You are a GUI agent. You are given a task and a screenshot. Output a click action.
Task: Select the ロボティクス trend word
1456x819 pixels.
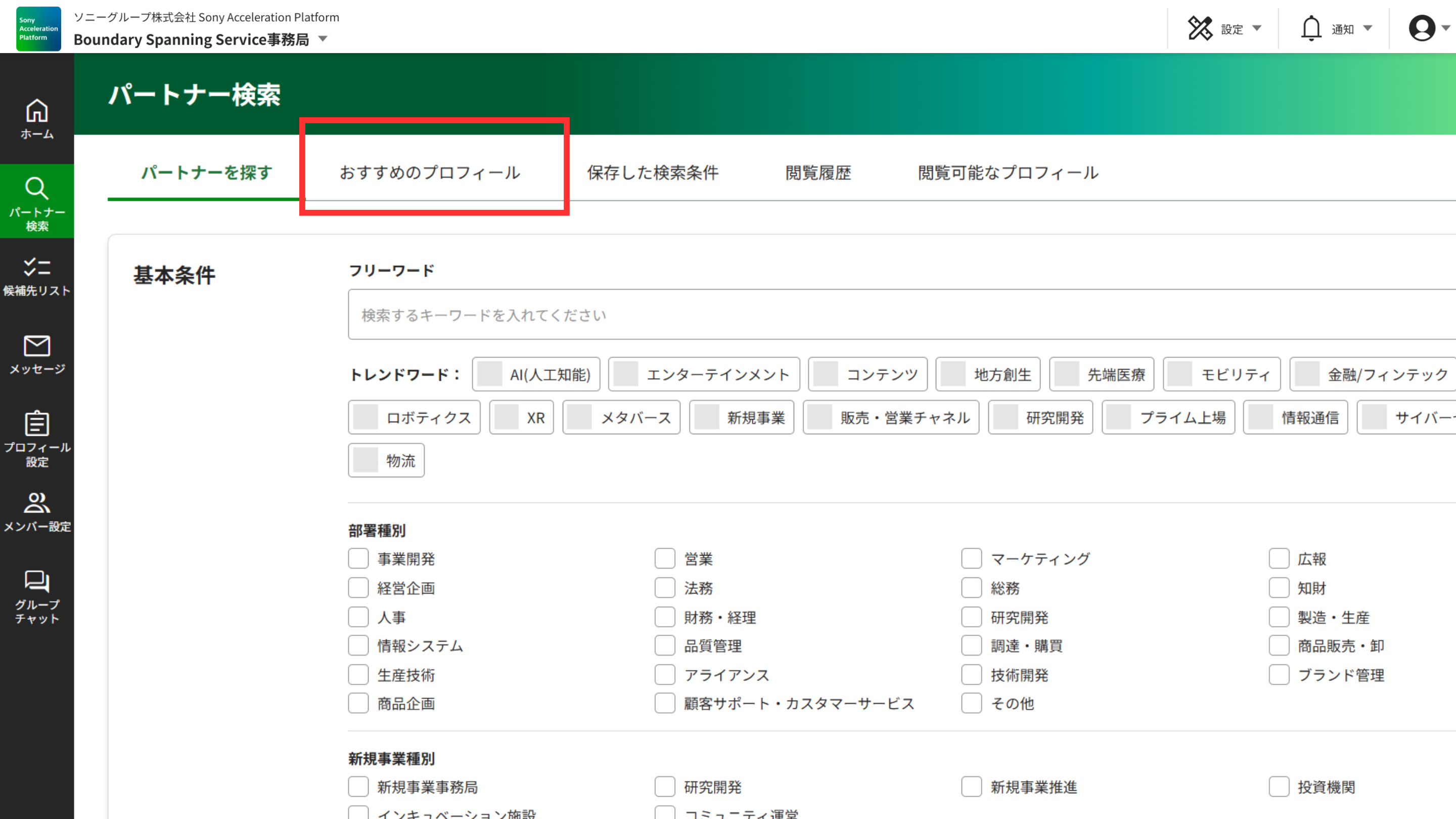pos(415,417)
